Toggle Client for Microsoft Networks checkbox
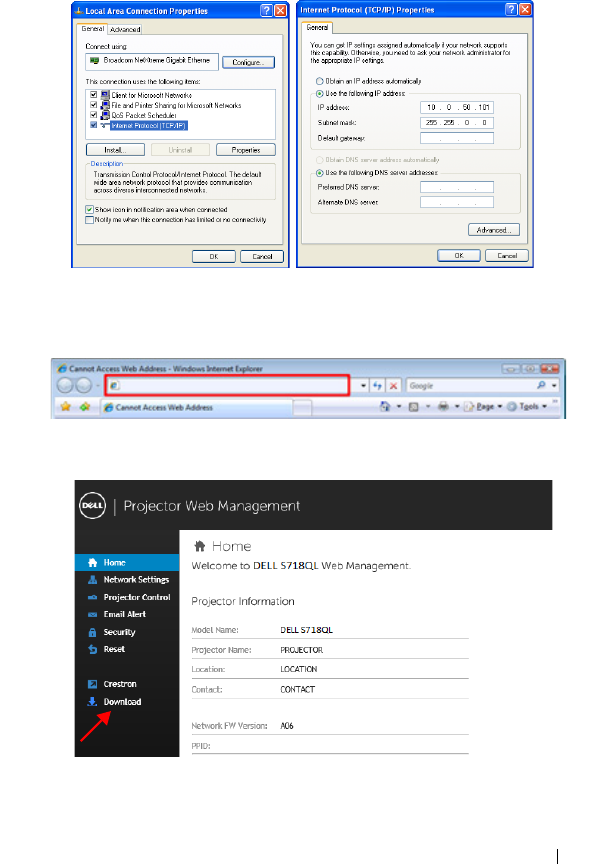This screenshot has width=612, height=864. pyautogui.click(x=94, y=95)
